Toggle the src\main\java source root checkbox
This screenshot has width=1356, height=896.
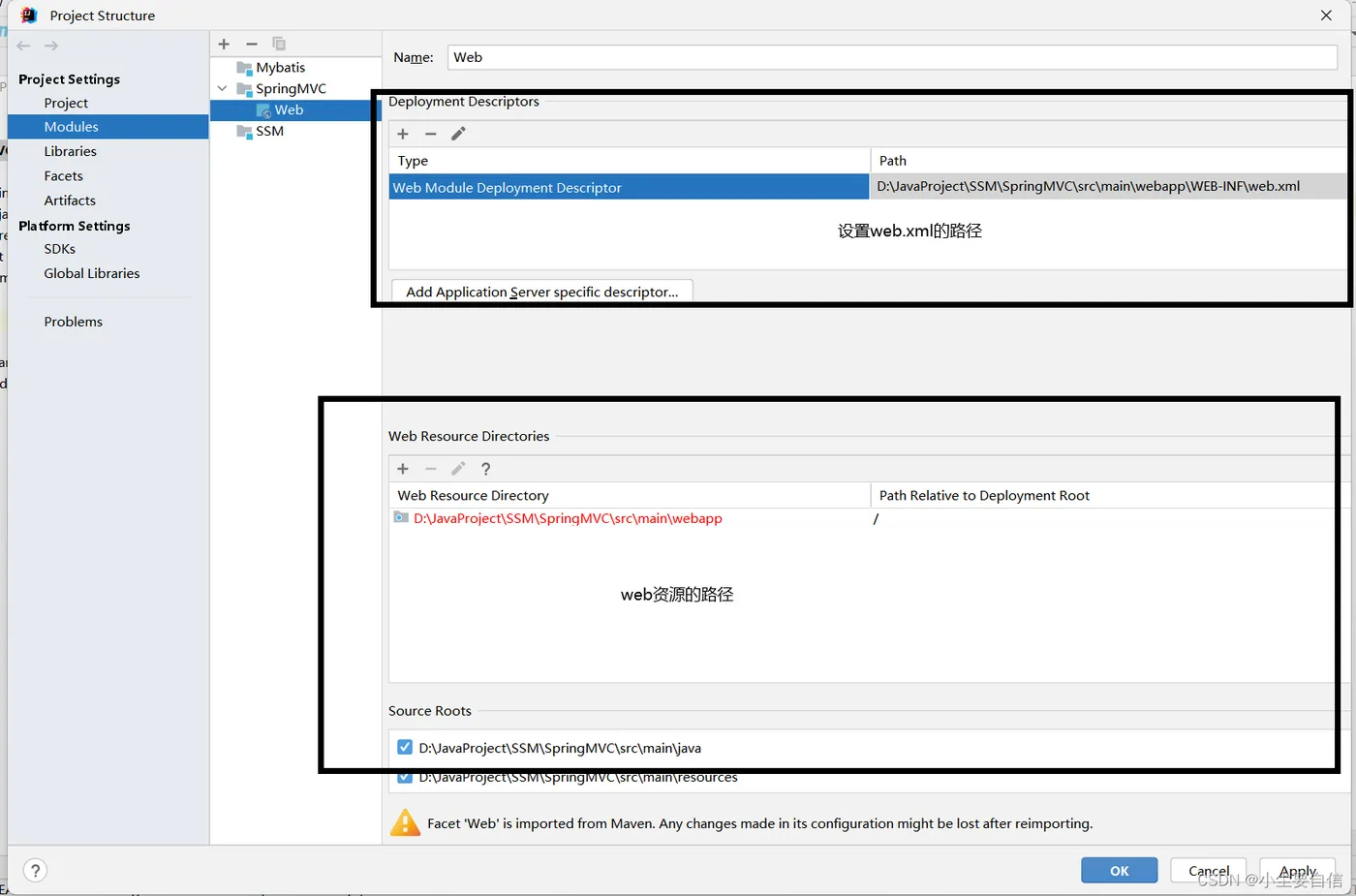click(x=405, y=748)
